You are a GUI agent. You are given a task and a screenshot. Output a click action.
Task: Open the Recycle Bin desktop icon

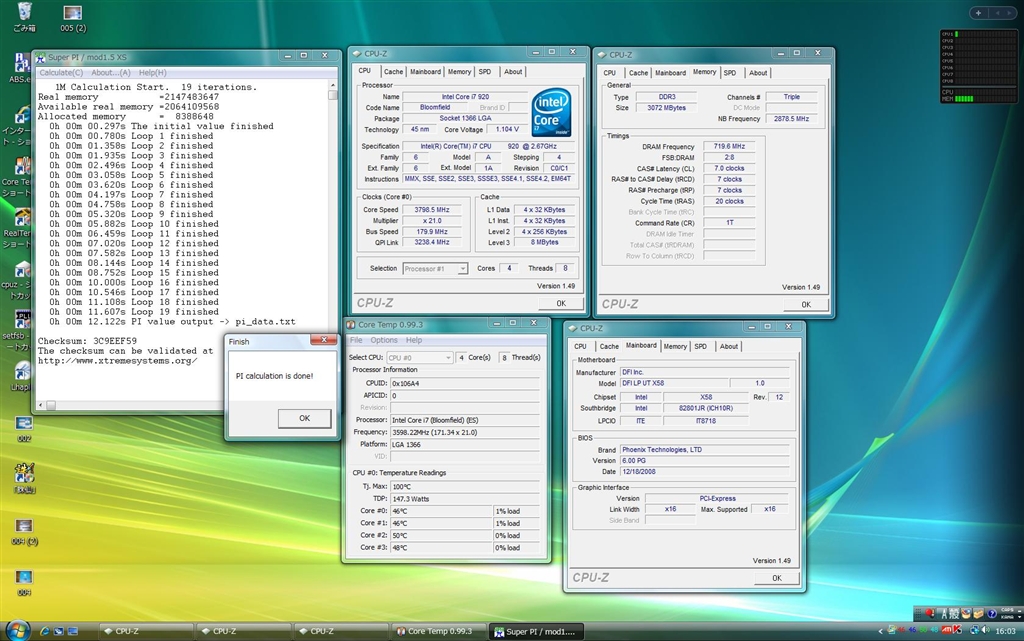[x=25, y=13]
